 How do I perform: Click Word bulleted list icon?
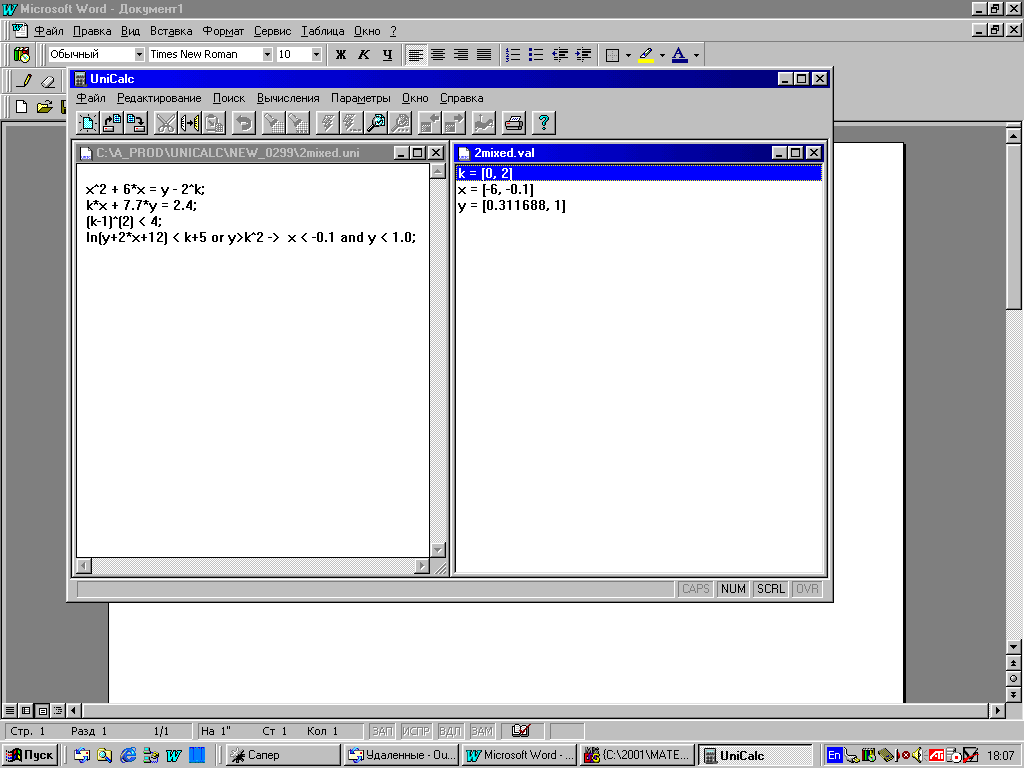(536, 55)
